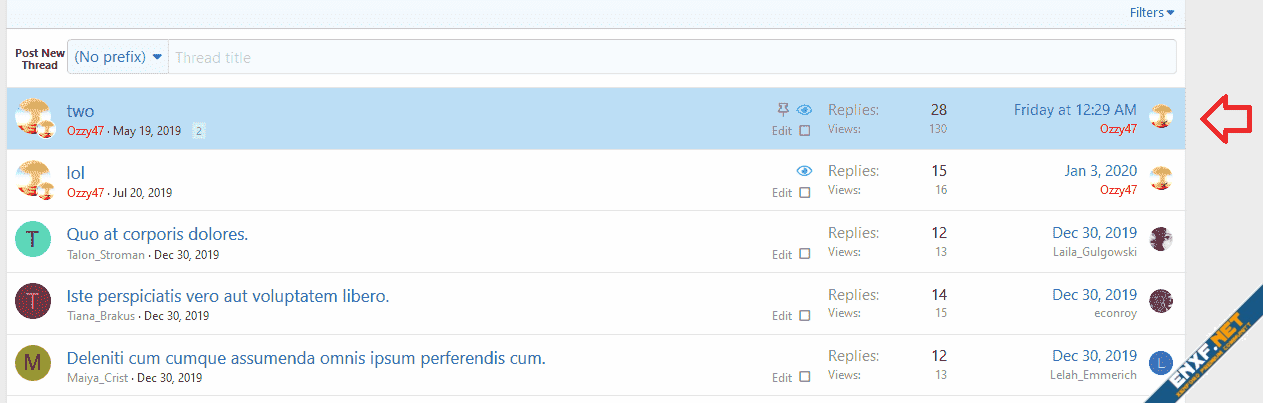Click Edit on the "lol" thread

782,193
